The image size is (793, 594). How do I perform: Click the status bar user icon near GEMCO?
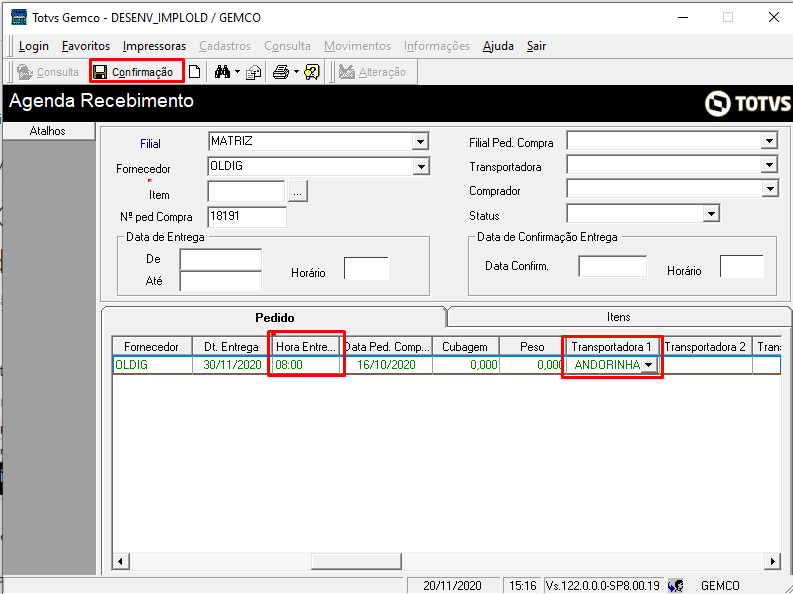[x=675, y=586]
